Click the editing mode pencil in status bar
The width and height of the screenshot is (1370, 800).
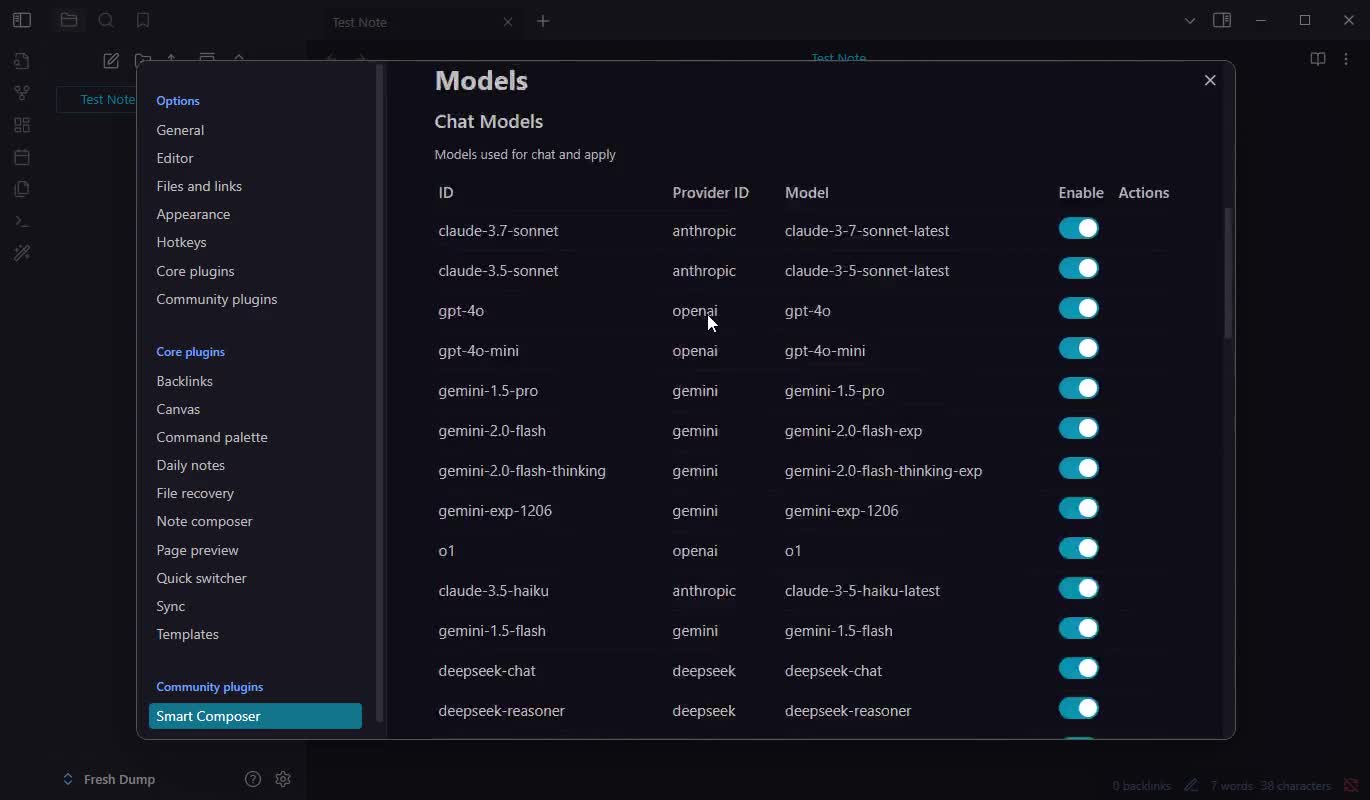(x=1190, y=785)
